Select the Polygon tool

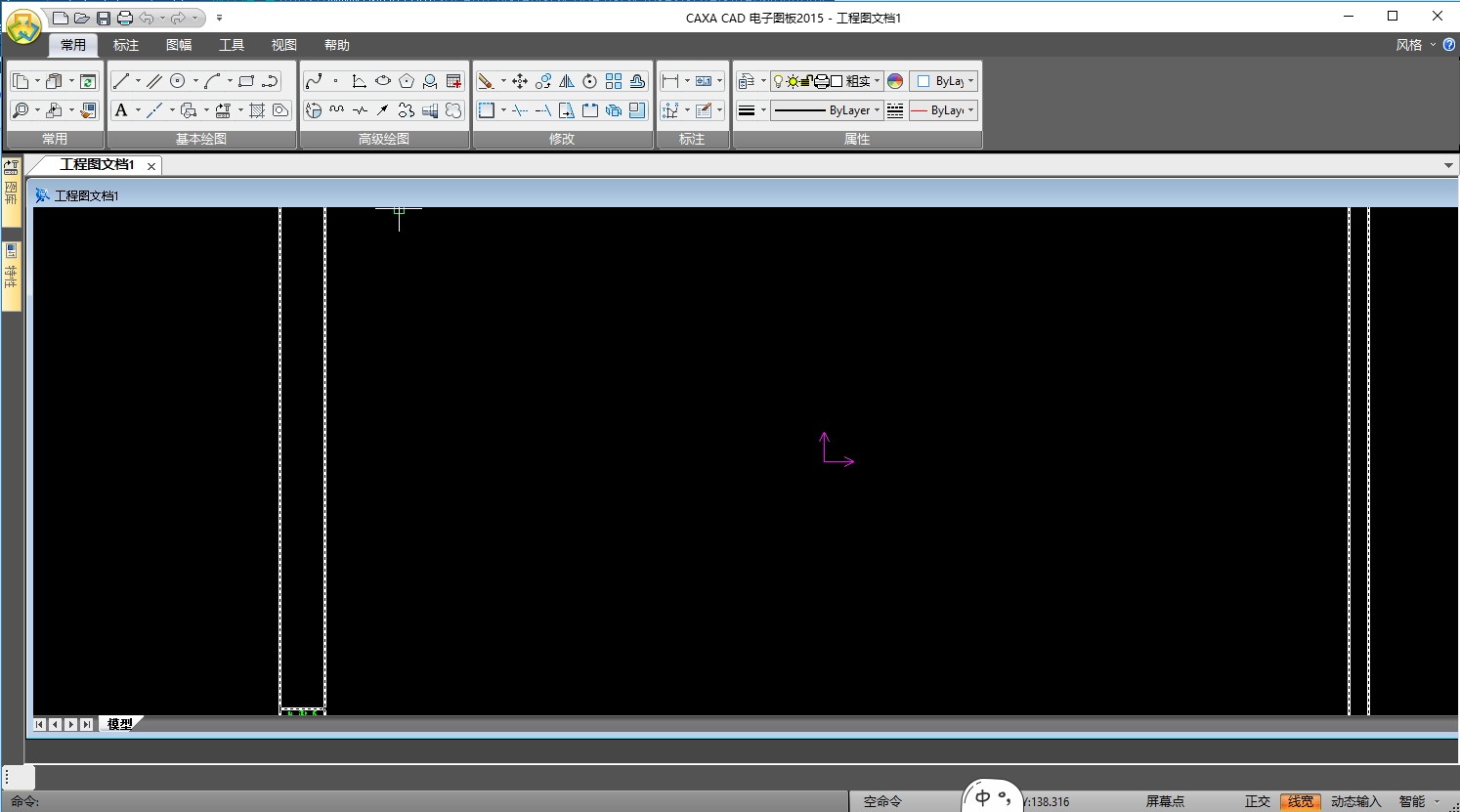pyautogui.click(x=407, y=81)
